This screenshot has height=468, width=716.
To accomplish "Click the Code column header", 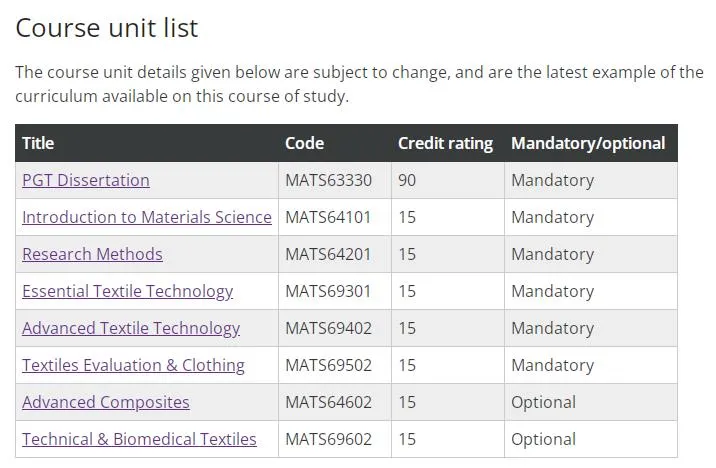I will (305, 143).
